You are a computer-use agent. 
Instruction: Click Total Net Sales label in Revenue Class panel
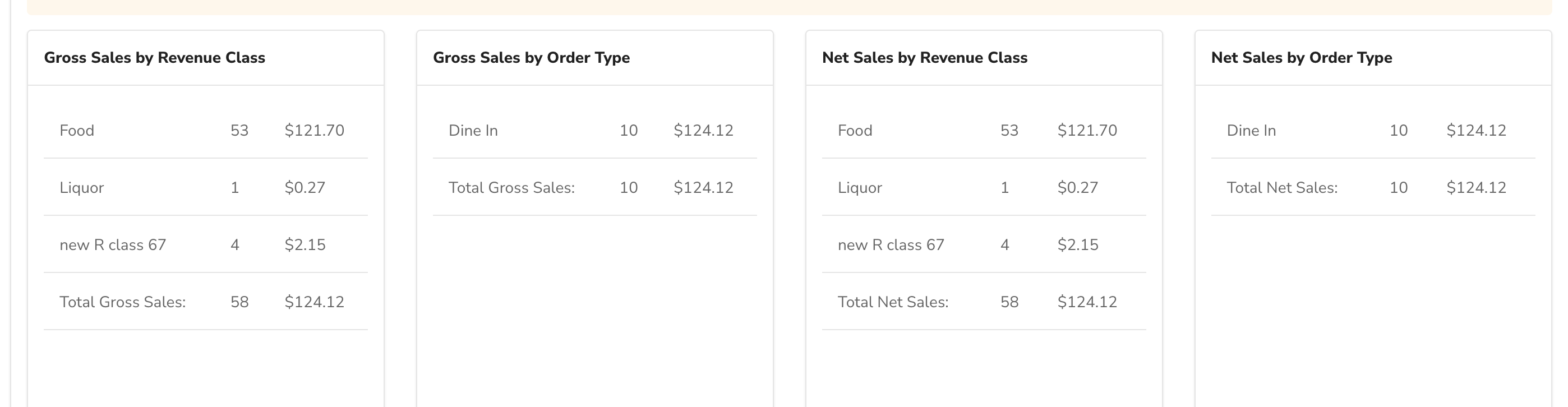tap(893, 302)
